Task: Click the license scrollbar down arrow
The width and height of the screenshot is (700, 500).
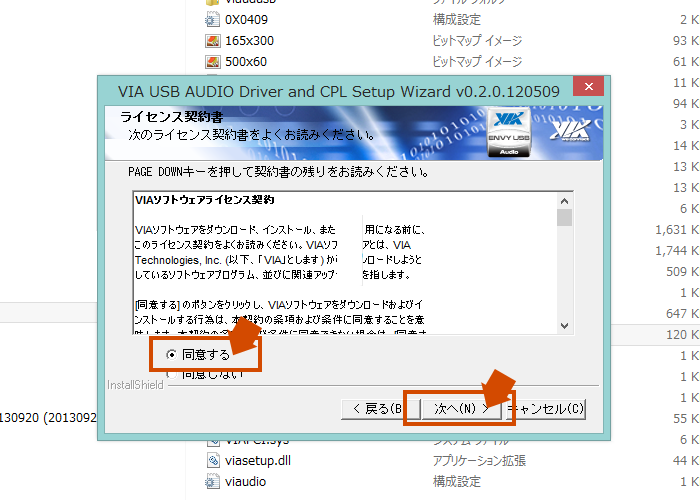Action: (564, 326)
